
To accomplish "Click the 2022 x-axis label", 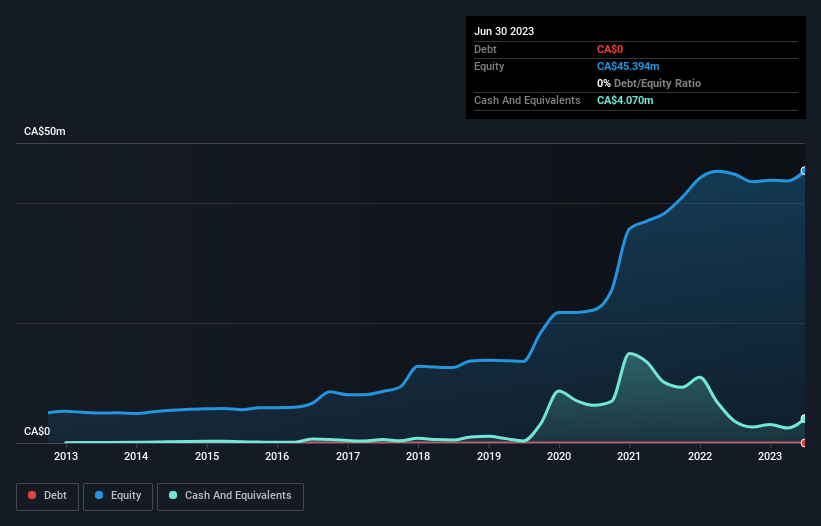I will coord(700,456).
